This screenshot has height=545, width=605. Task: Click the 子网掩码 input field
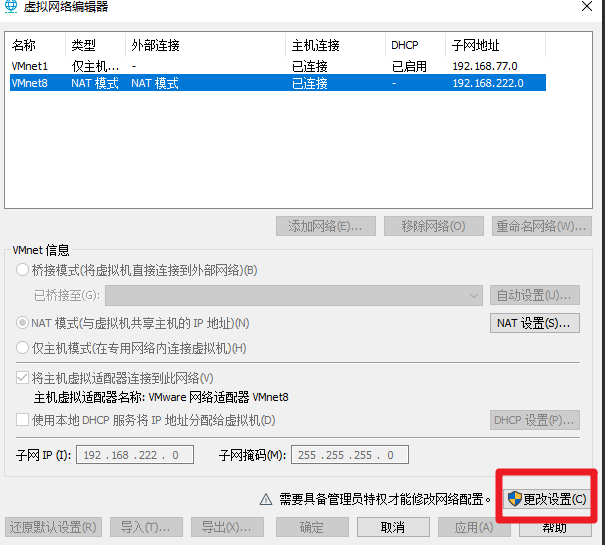click(350, 455)
